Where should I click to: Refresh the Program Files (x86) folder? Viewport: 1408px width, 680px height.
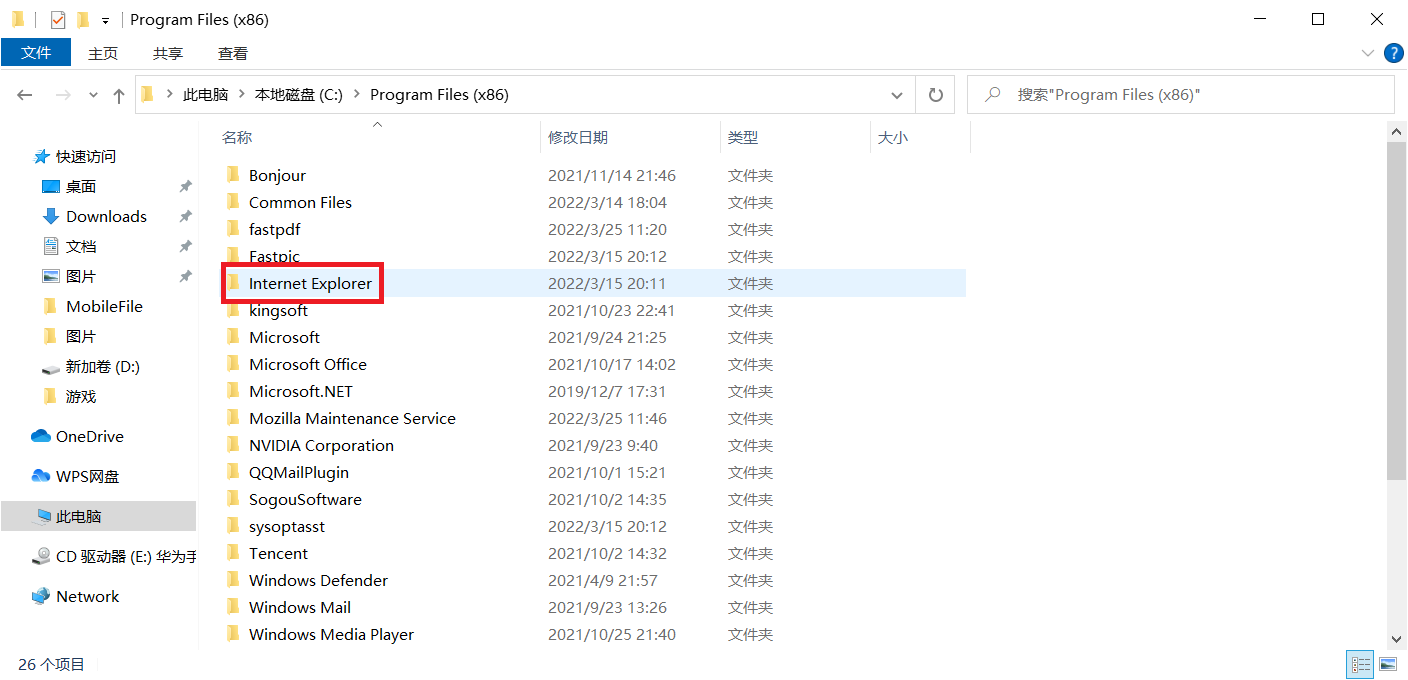(935, 95)
